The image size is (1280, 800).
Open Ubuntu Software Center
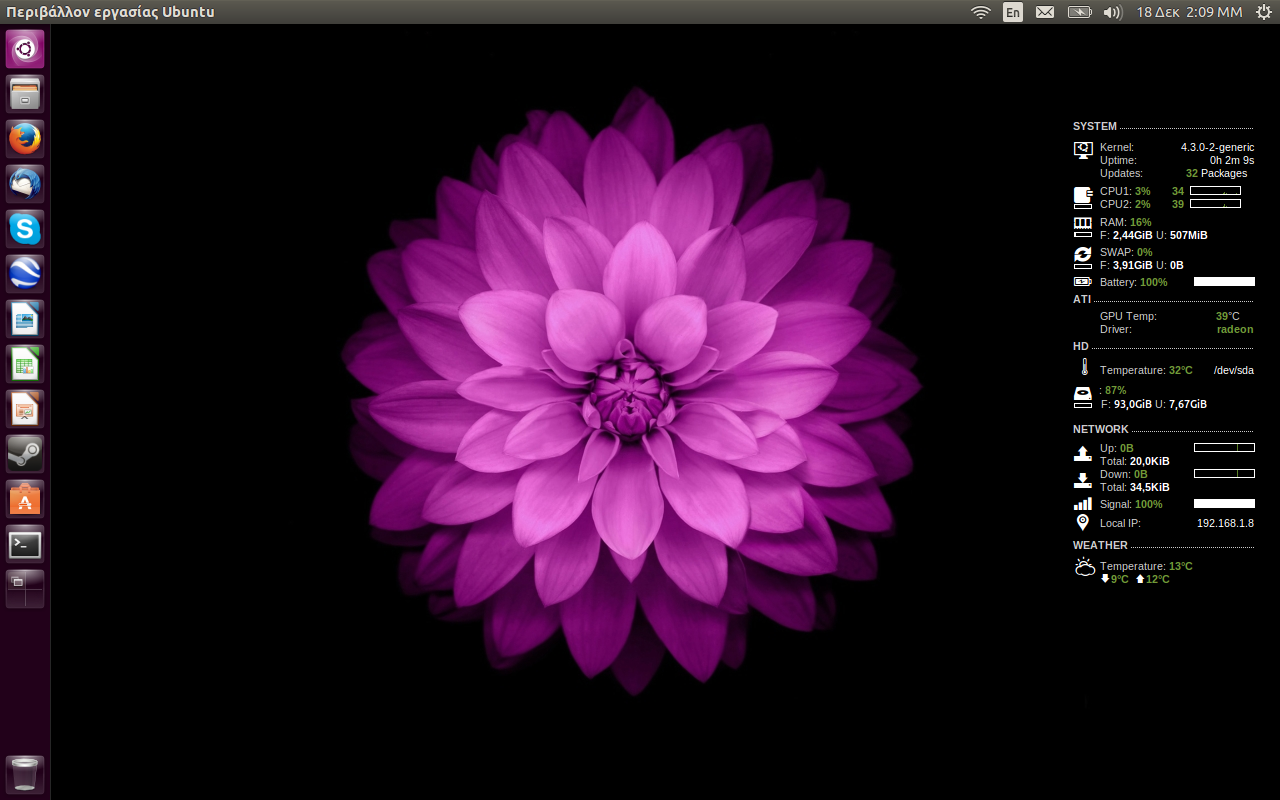click(25, 499)
